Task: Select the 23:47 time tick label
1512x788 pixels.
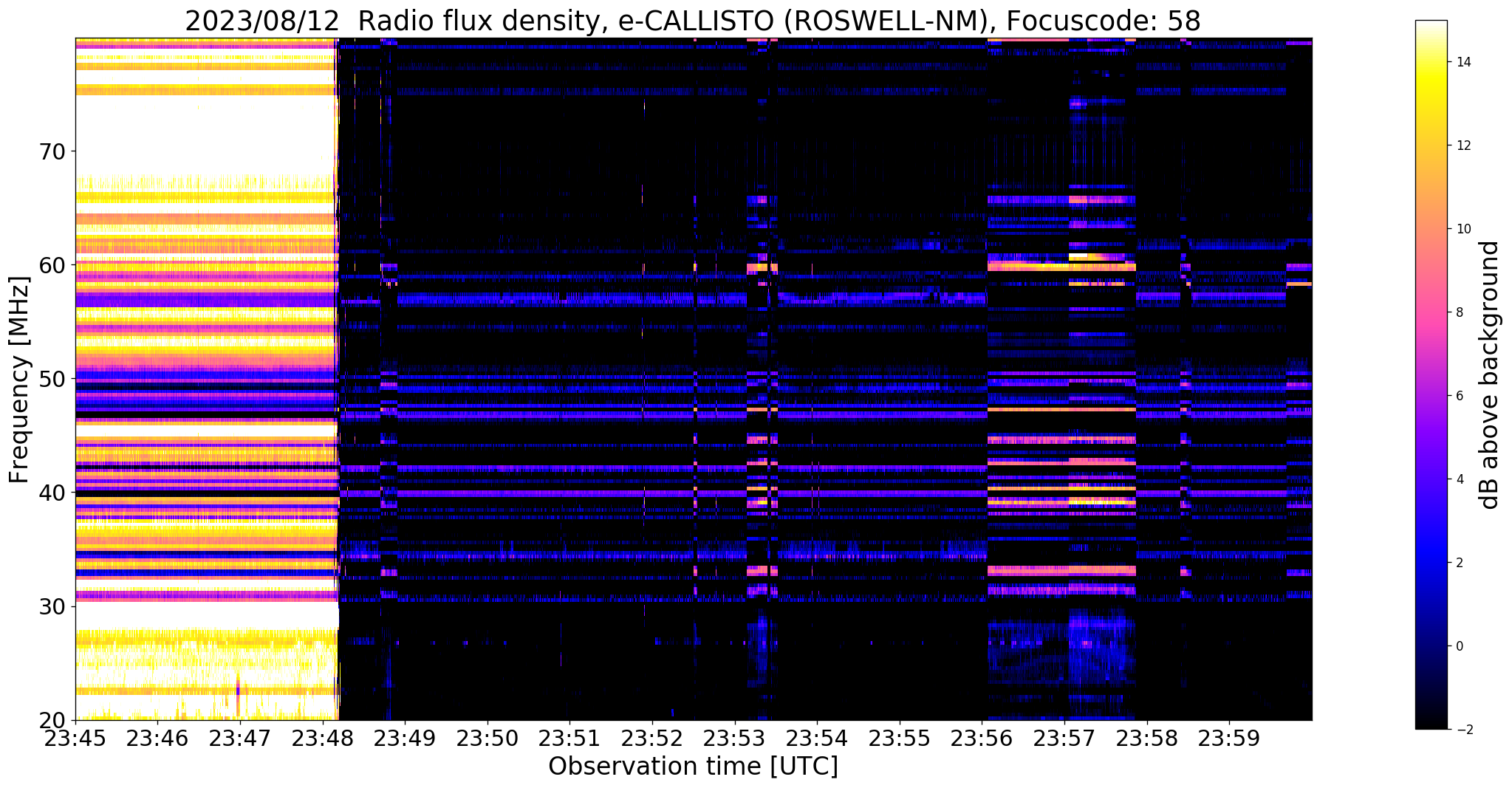Action: click(x=240, y=738)
